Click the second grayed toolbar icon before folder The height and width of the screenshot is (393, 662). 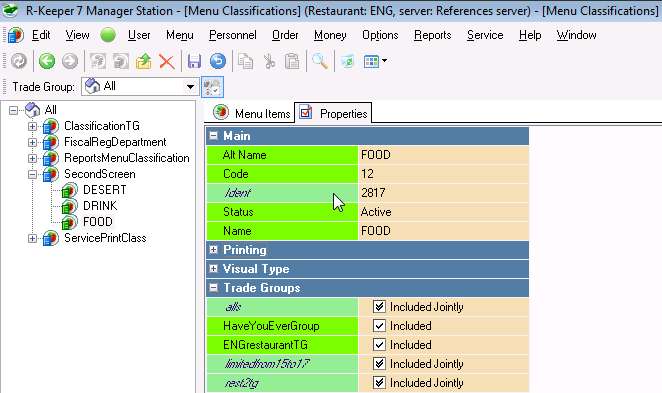[121, 62]
